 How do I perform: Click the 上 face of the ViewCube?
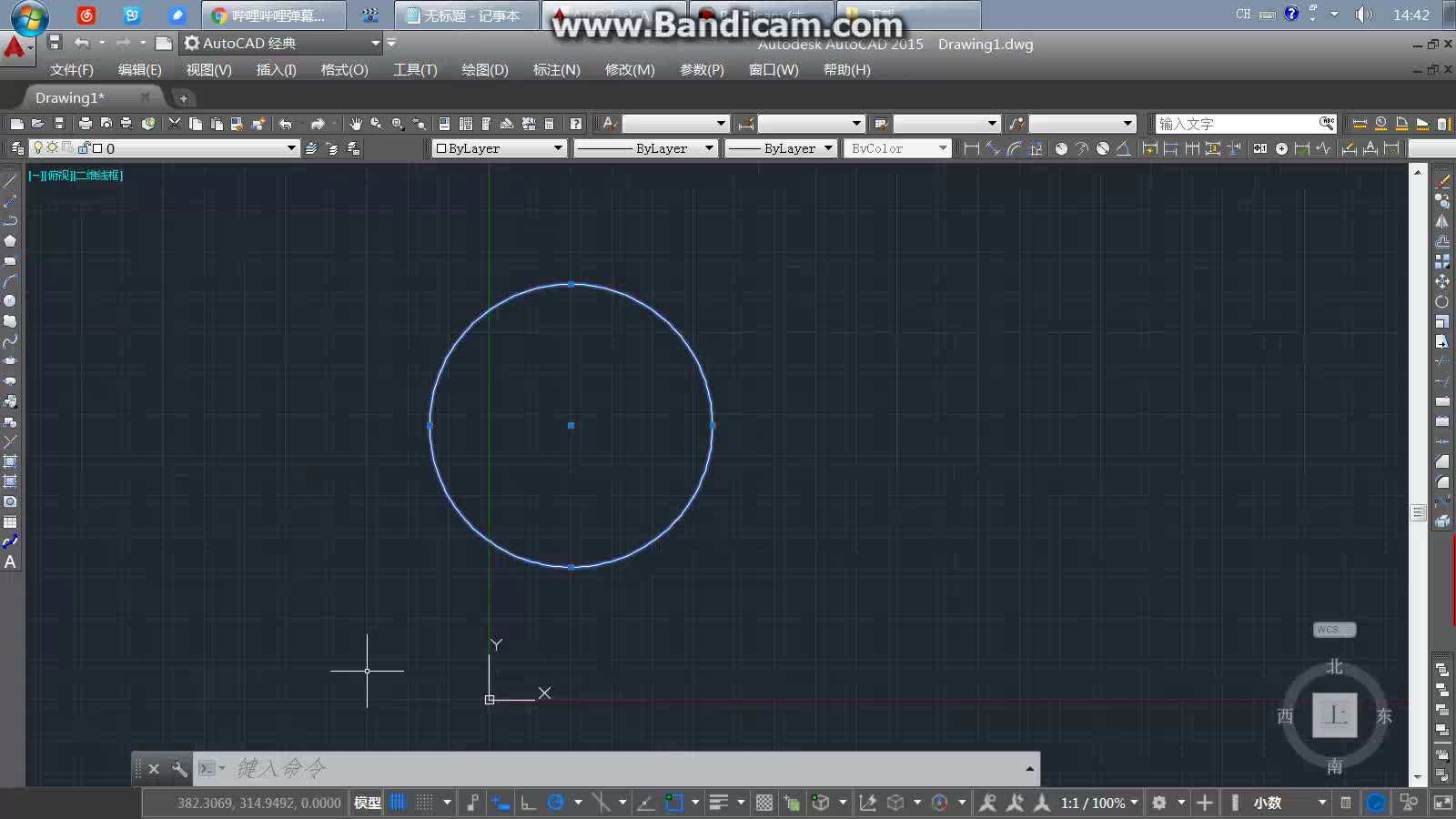point(1335,715)
